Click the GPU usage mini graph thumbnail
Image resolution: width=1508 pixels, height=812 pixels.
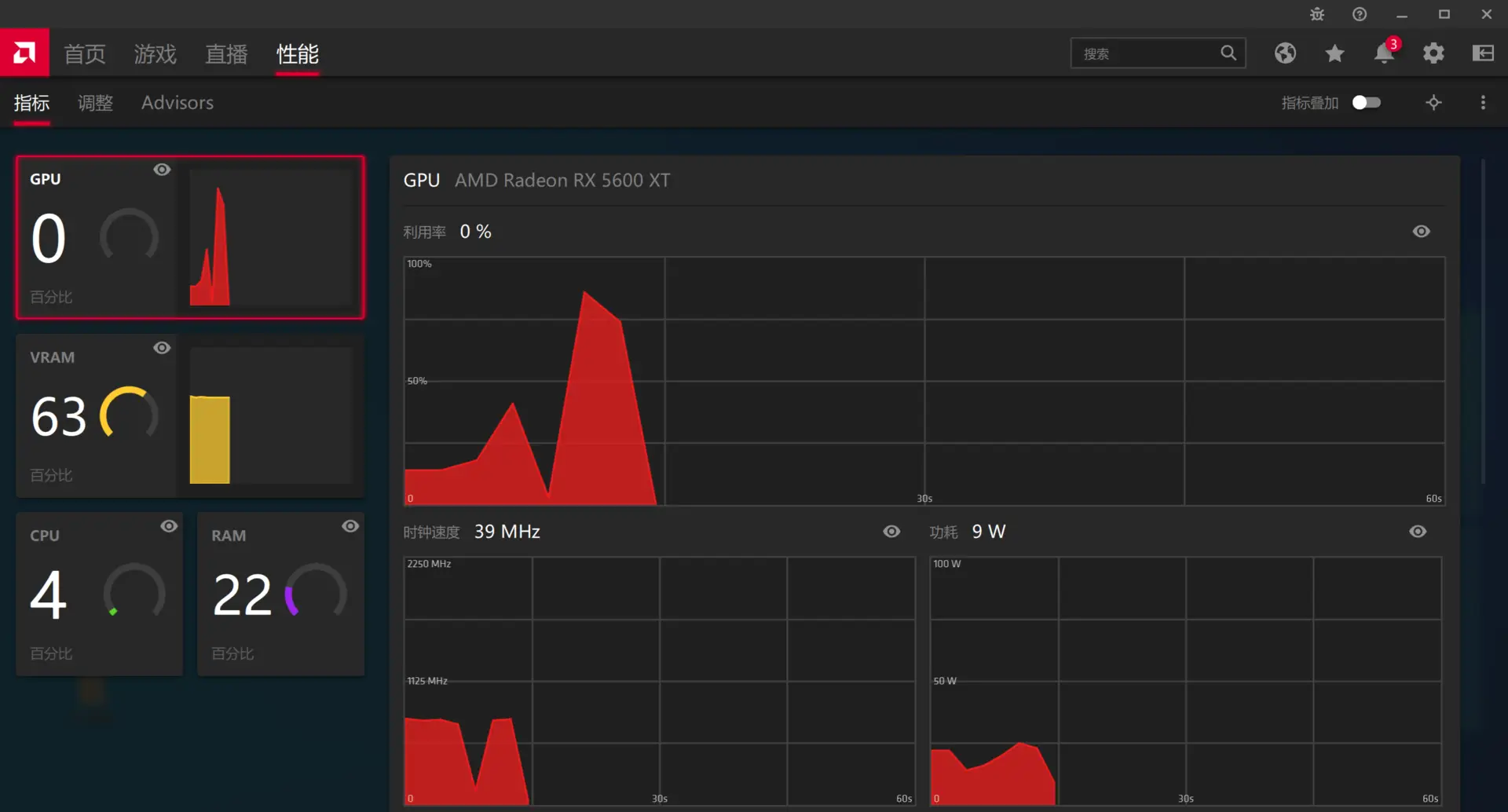(x=271, y=237)
